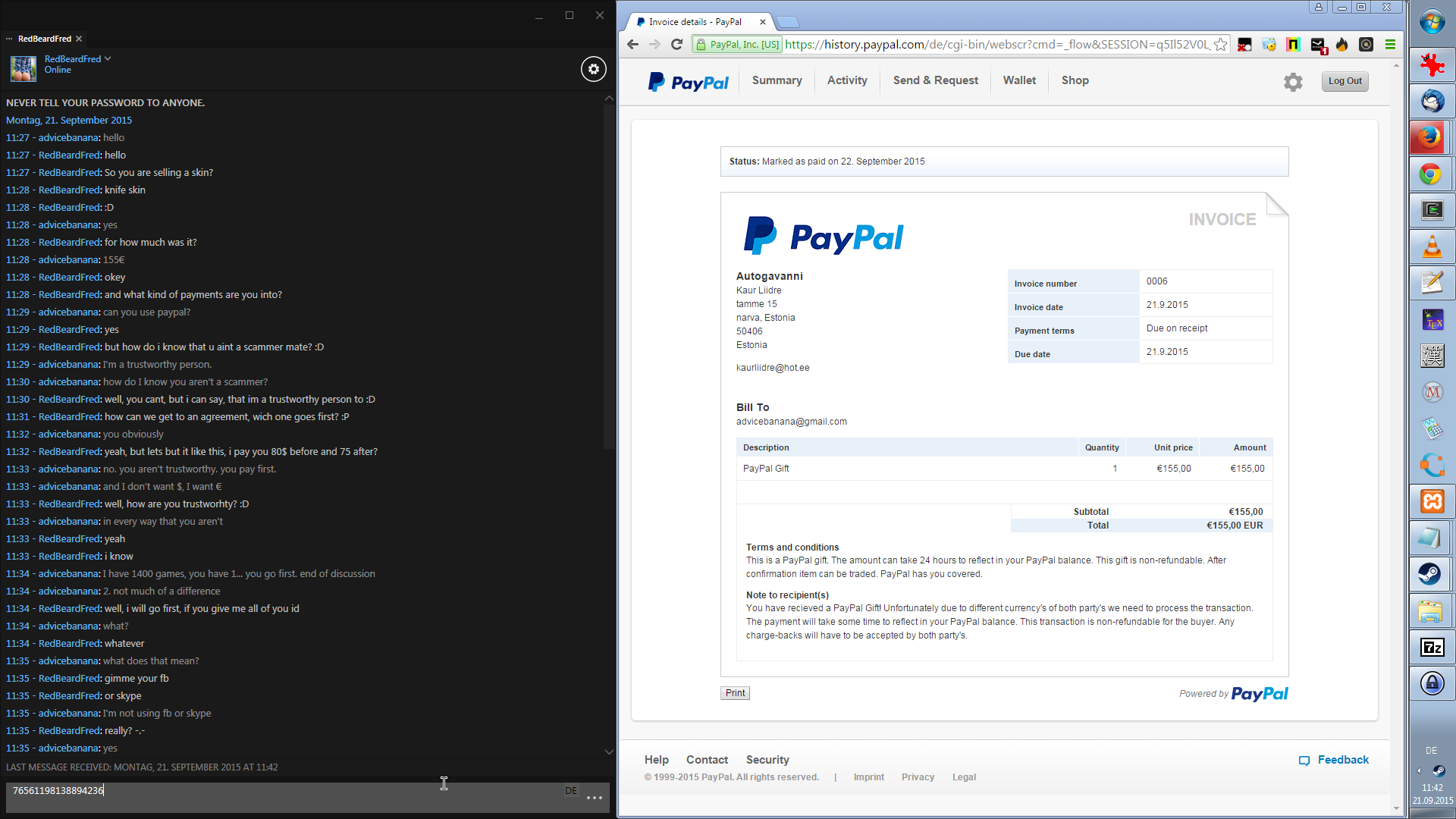Expand system tray hidden icons arrow

click(x=1419, y=771)
